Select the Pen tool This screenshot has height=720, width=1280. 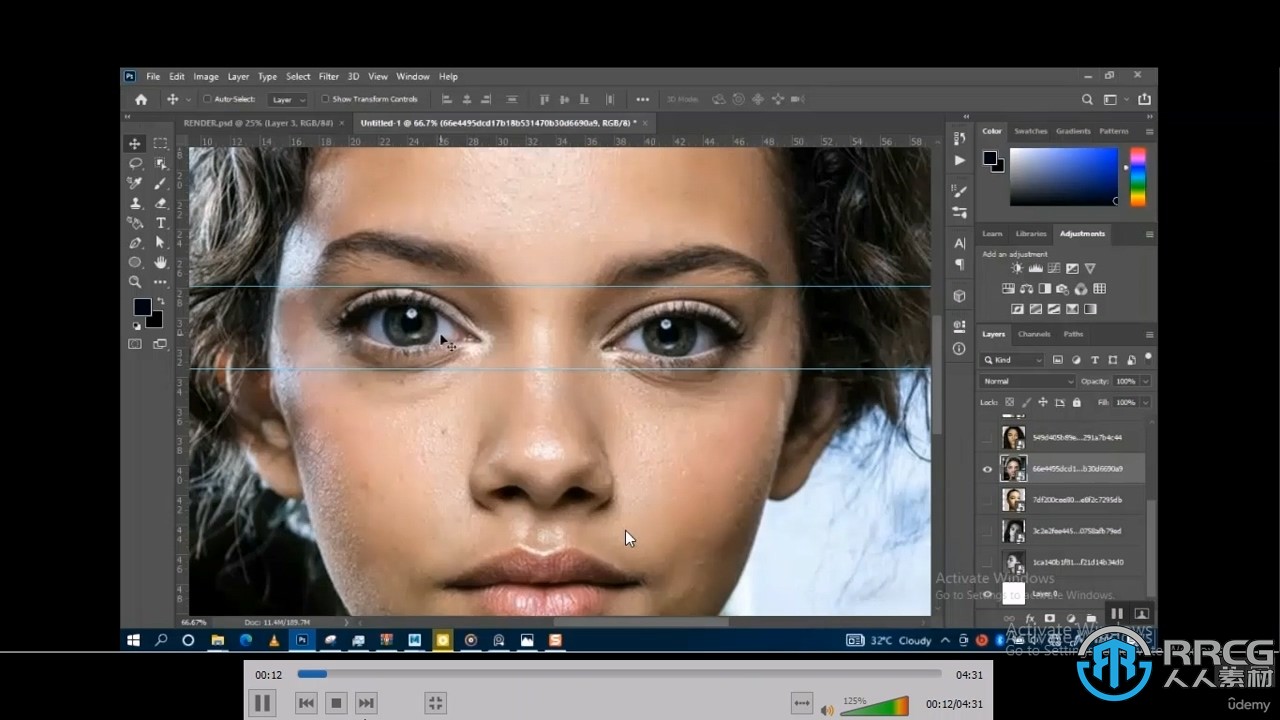[135, 243]
